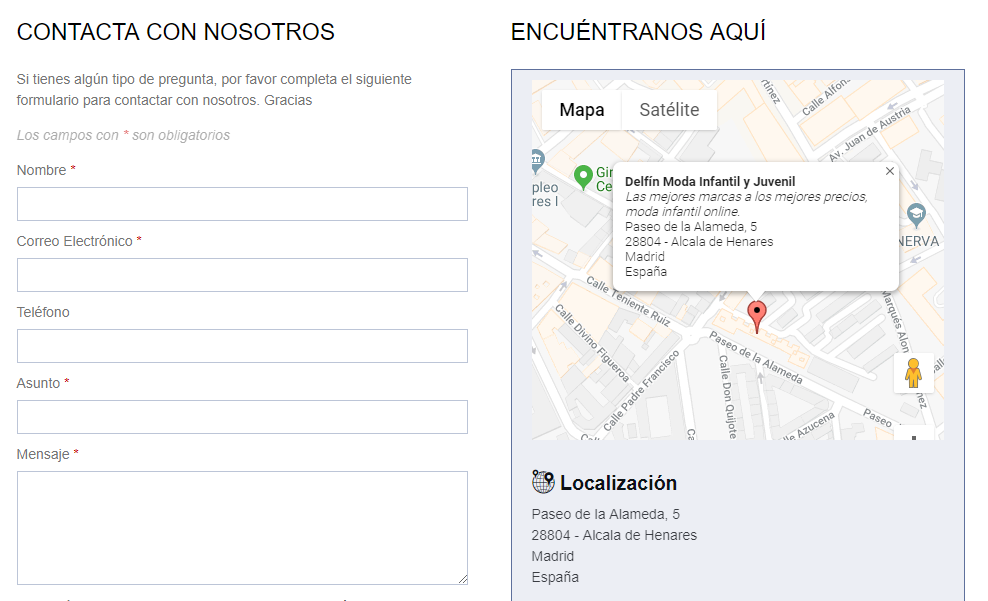Viewport: 988px width, 601px height.
Task: Switch the map to Satélite view
Action: pos(669,110)
